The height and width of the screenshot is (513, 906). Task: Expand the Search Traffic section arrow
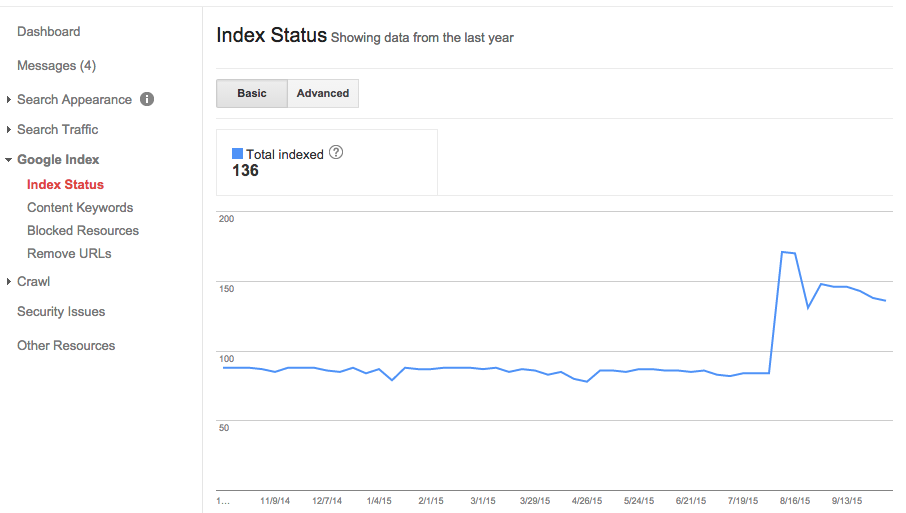(x=9, y=130)
